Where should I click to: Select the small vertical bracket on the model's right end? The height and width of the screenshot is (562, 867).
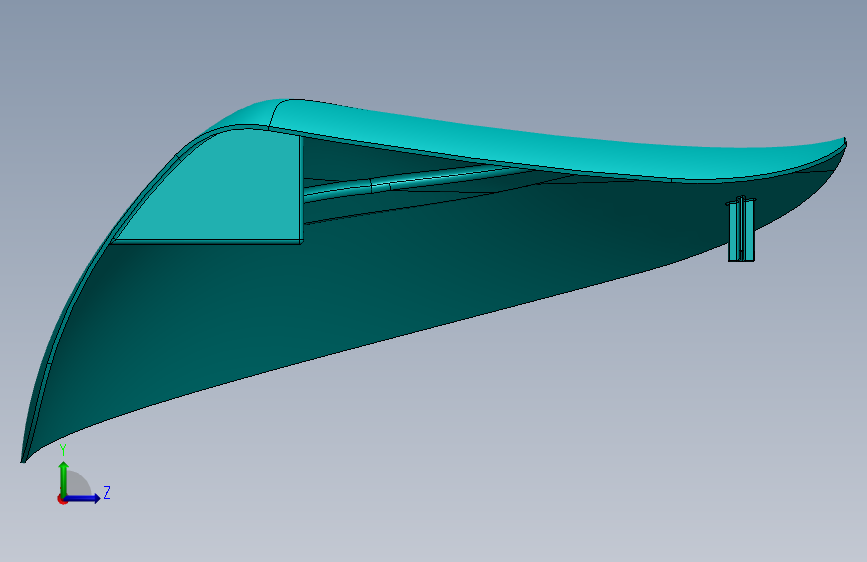click(741, 228)
